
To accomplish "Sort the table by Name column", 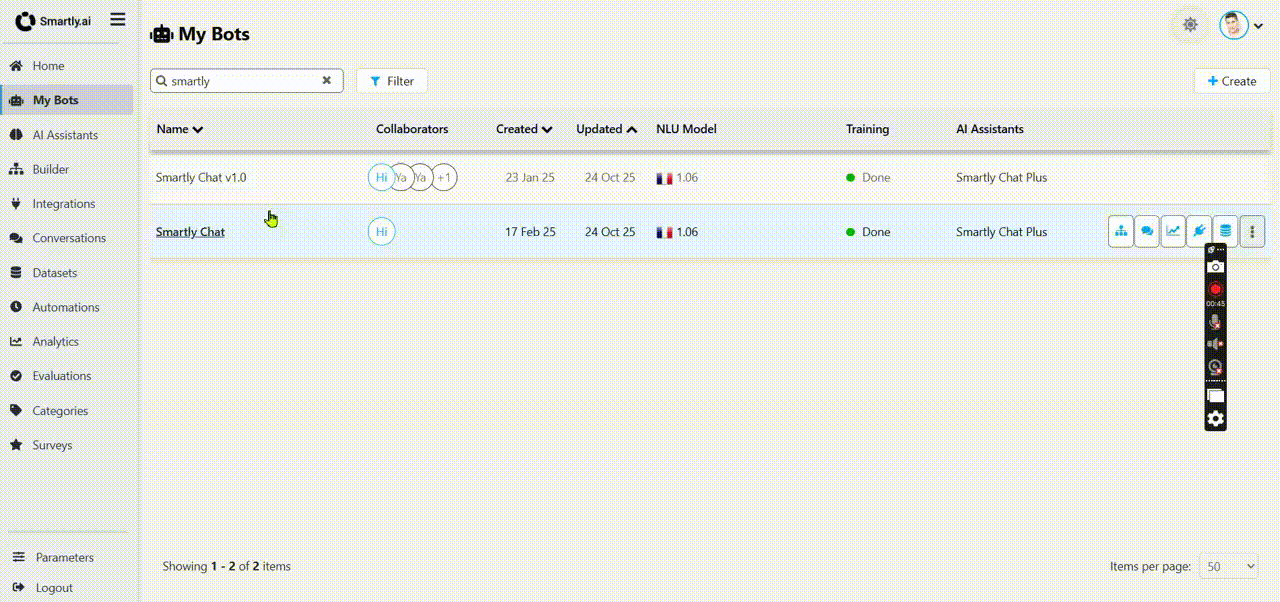I will click(180, 129).
